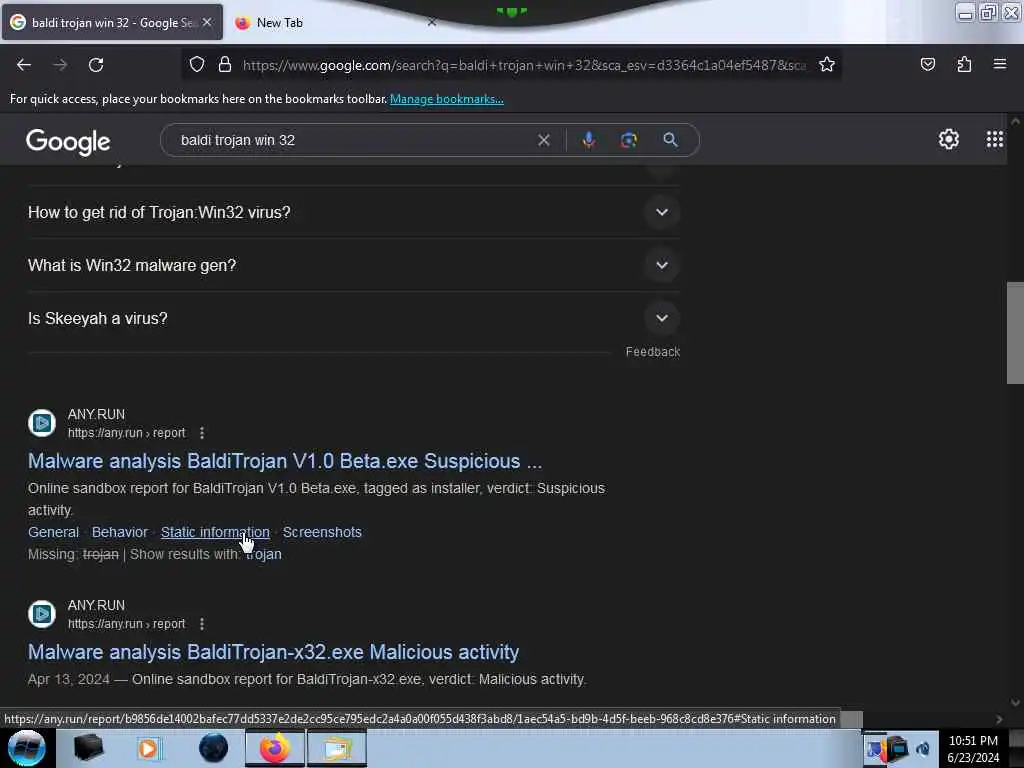Screen dimensions: 1024x768
Task: Open the General sitelink
Action: click(x=54, y=532)
